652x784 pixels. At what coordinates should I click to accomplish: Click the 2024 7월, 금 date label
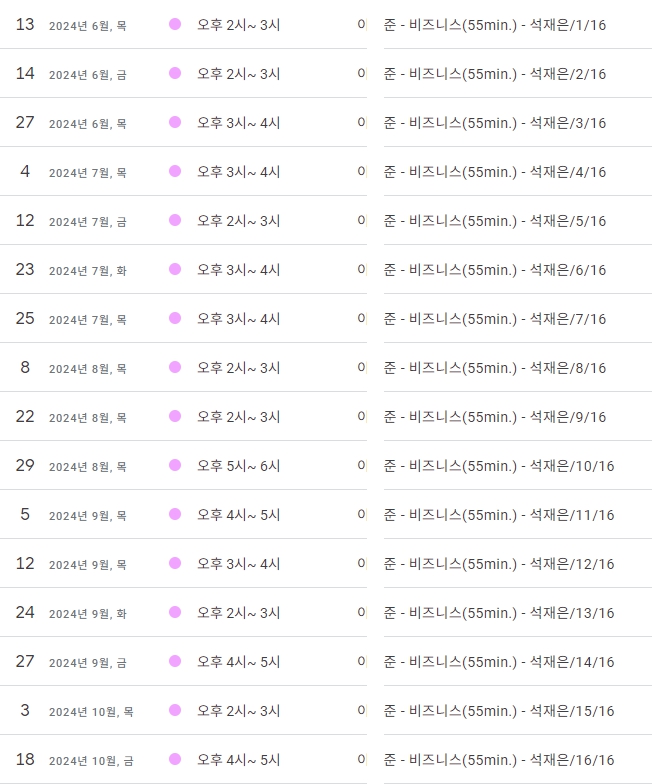pos(88,222)
